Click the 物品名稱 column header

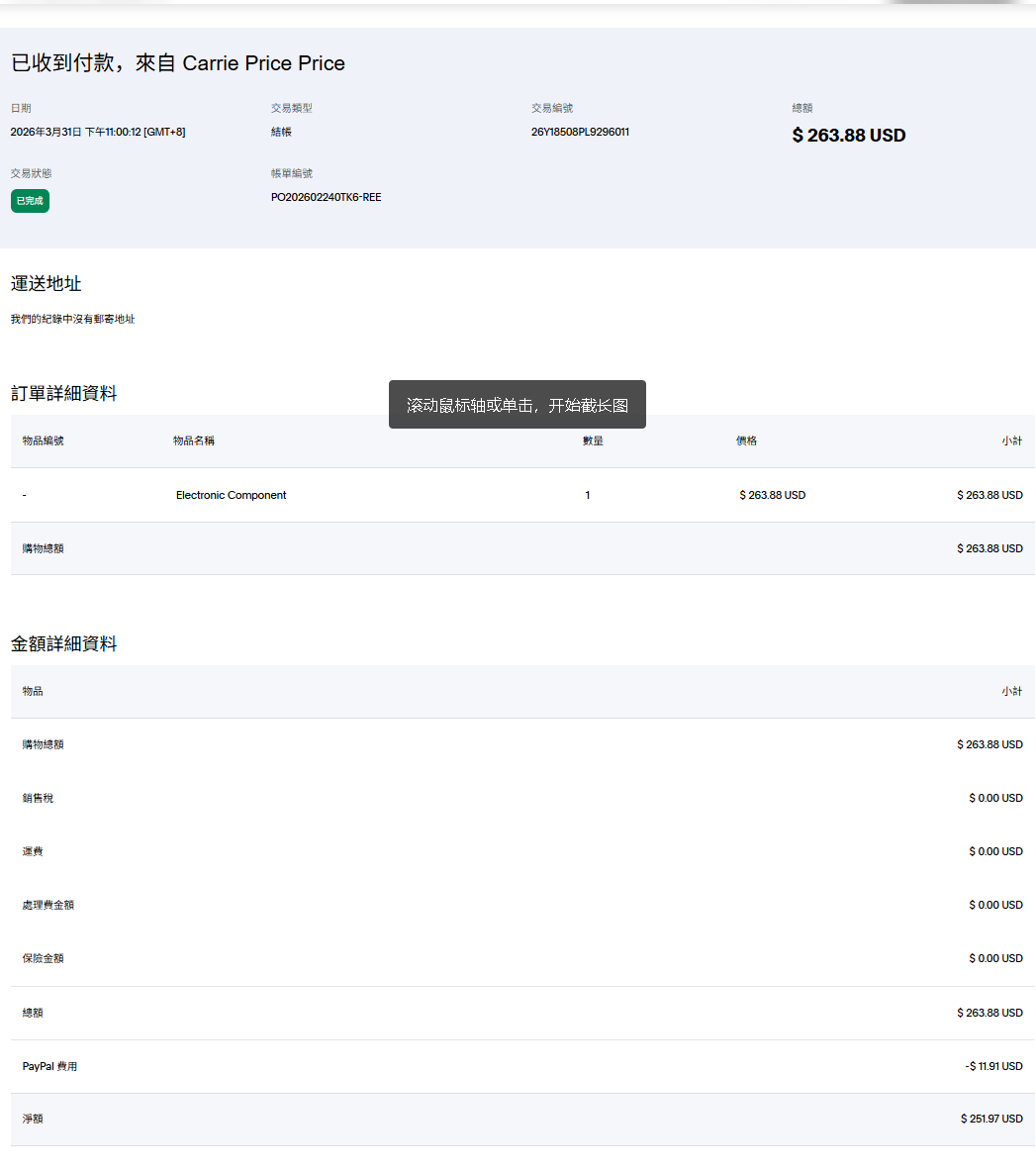tap(194, 440)
